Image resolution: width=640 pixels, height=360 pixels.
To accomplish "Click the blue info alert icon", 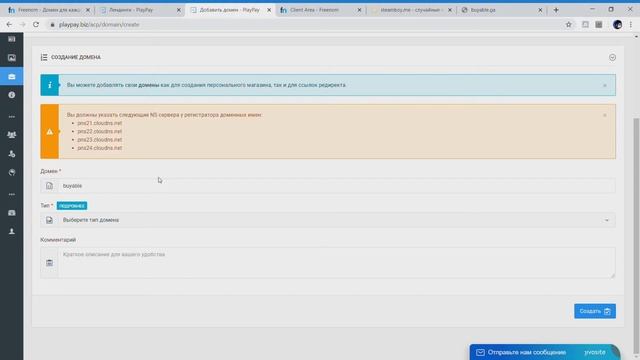I will (x=49, y=85).
